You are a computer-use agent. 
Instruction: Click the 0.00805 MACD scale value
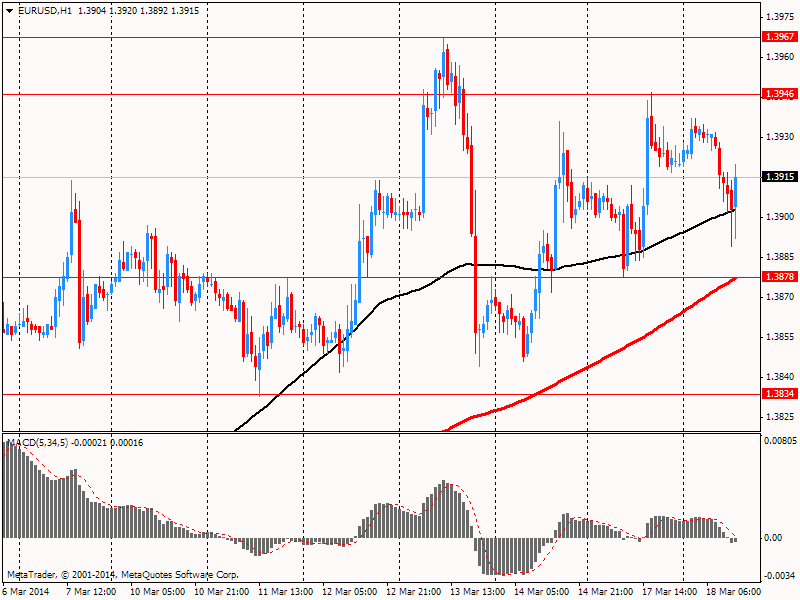pos(779,440)
